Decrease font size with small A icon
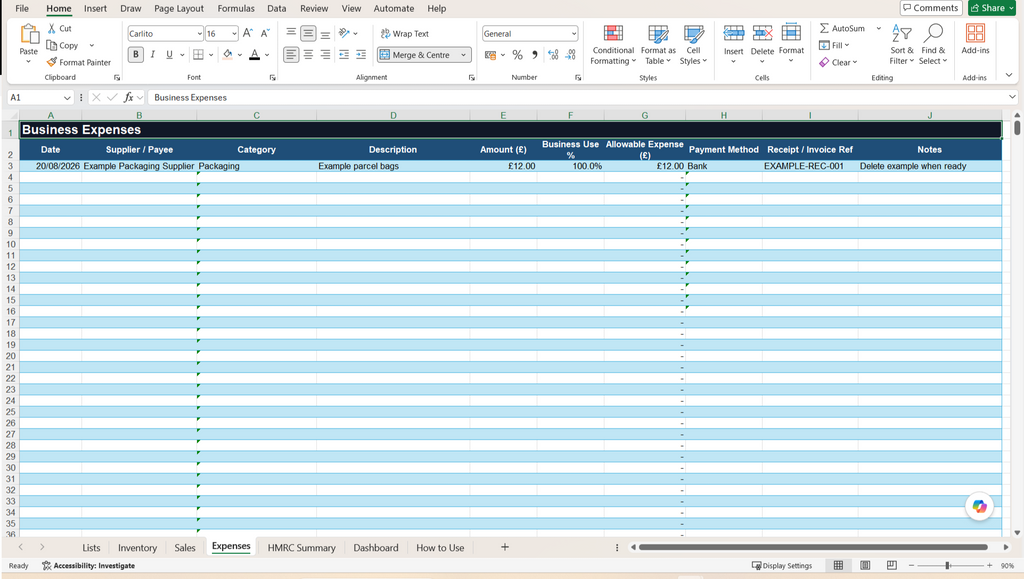The width and height of the screenshot is (1024, 579). tap(264, 33)
